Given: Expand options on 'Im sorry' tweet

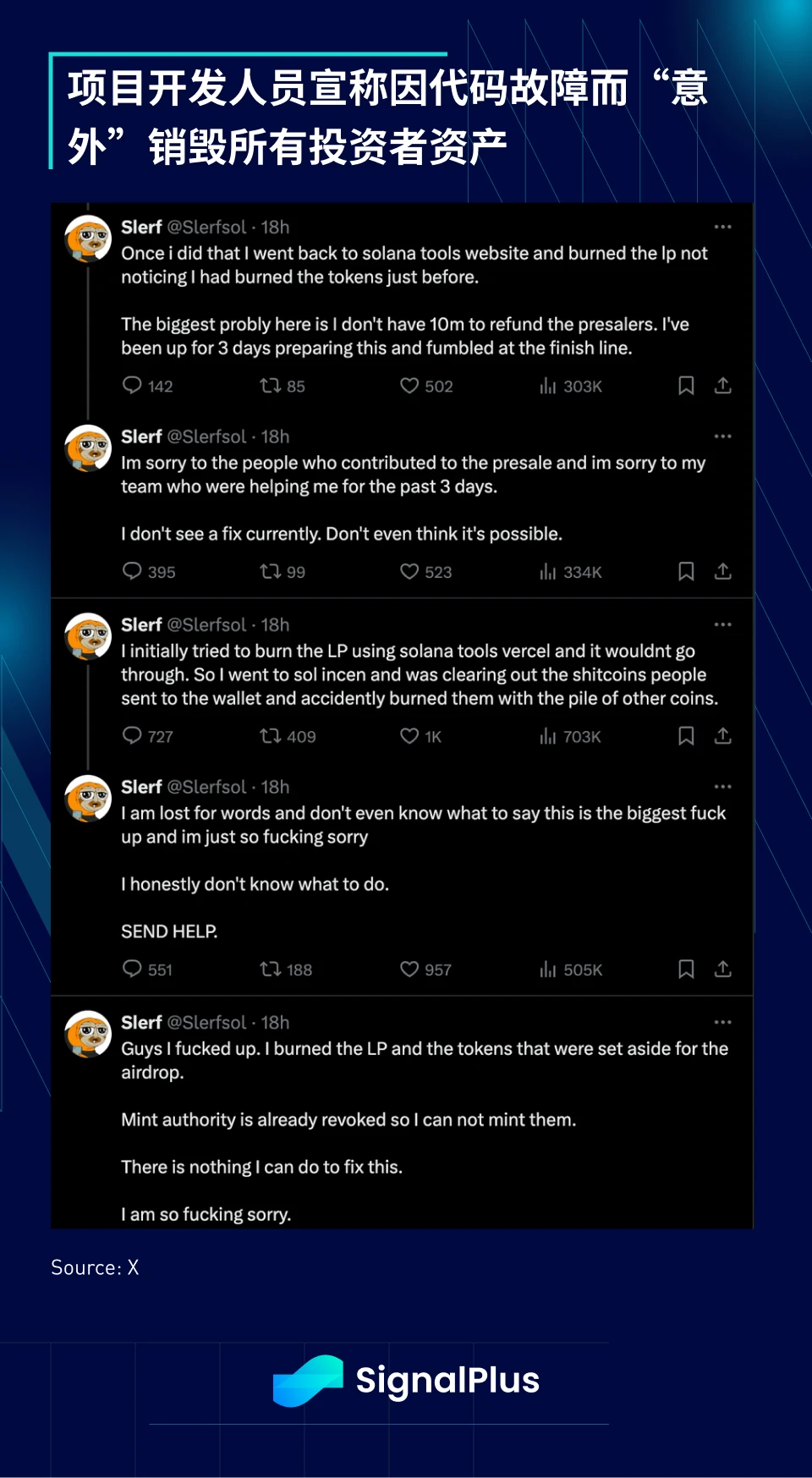Looking at the screenshot, I should [722, 437].
